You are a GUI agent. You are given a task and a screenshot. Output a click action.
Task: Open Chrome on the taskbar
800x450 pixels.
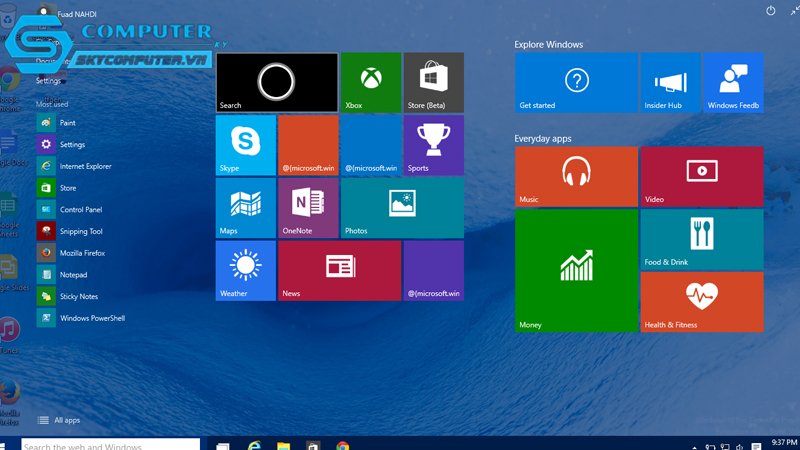click(343, 445)
